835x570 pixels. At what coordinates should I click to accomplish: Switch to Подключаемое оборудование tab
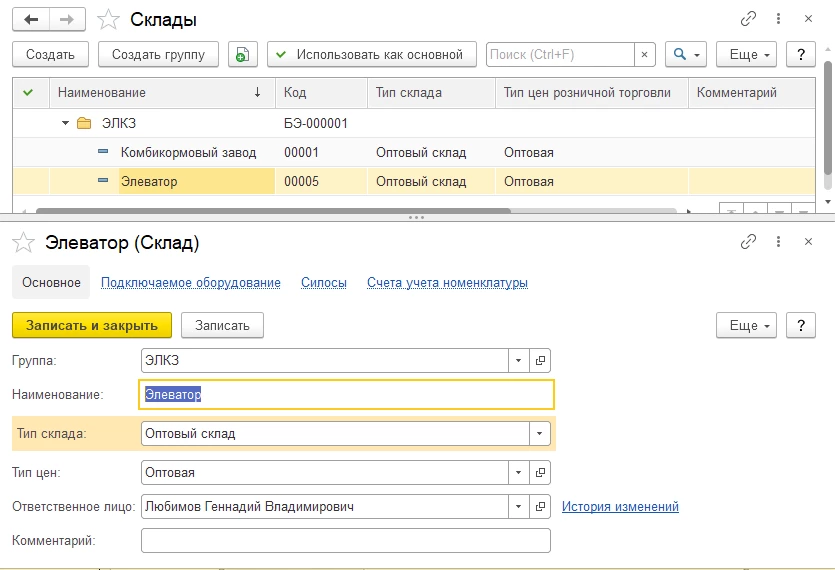190,283
